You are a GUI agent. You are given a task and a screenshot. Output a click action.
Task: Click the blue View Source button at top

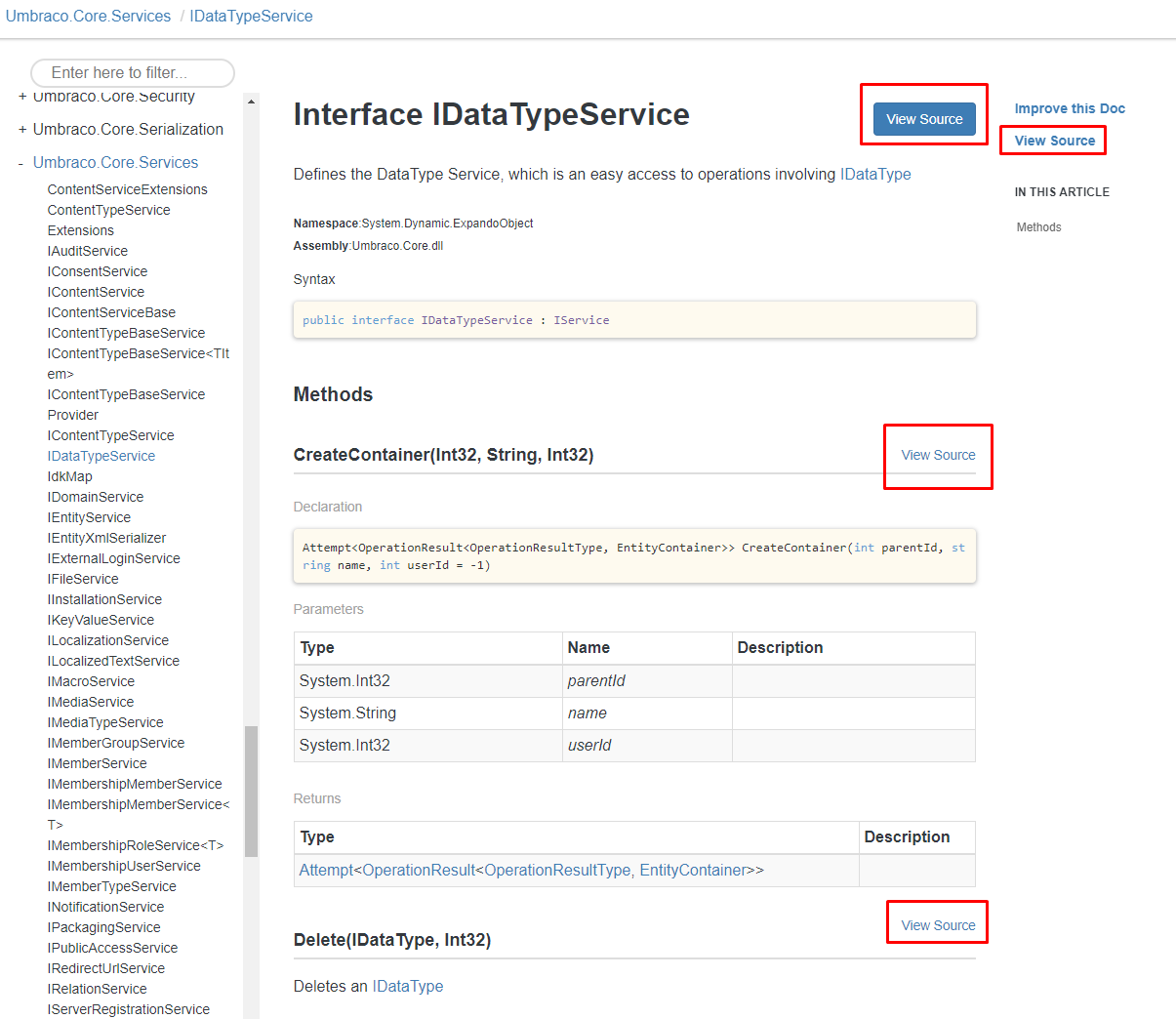tap(923, 118)
